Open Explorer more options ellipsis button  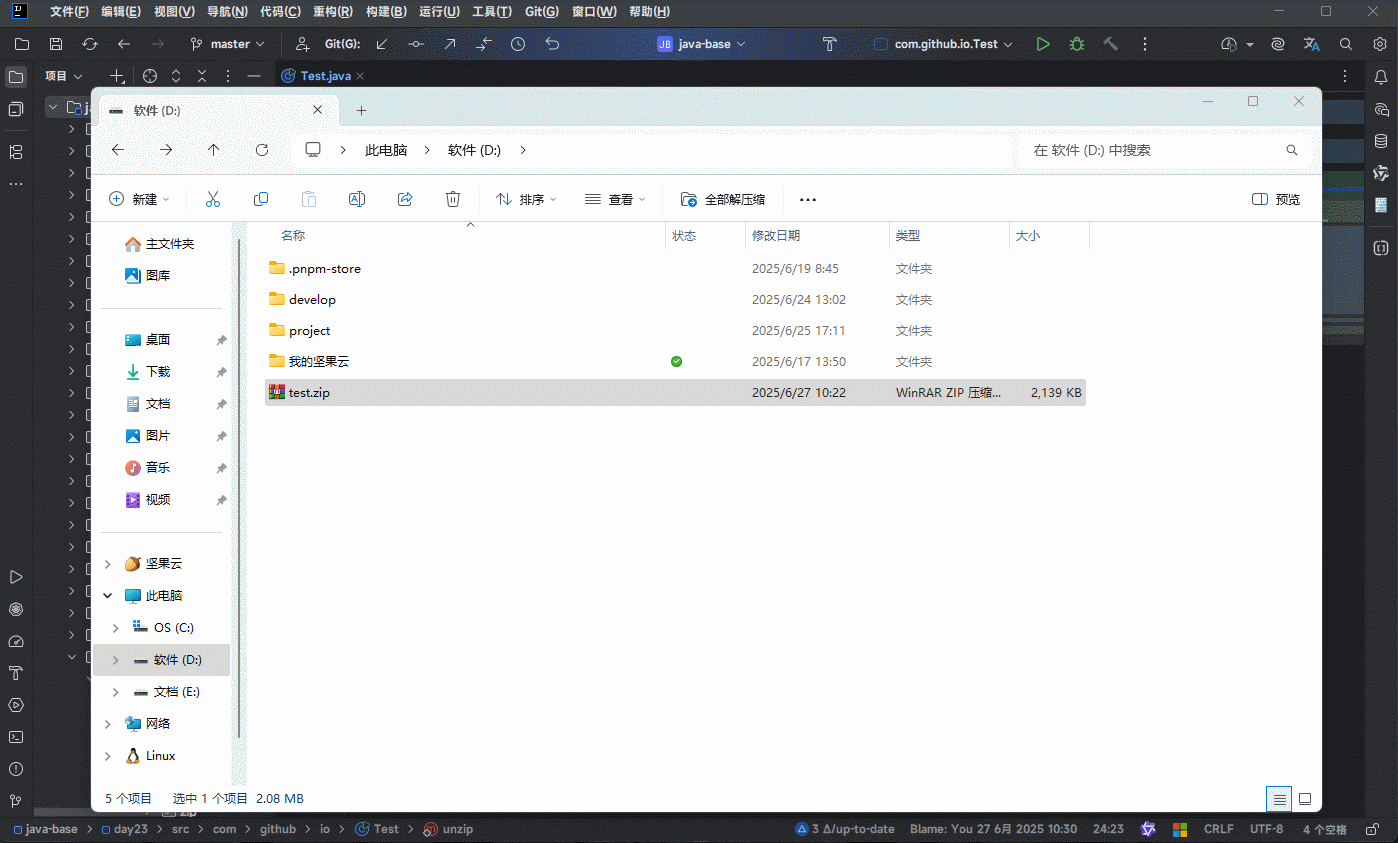coord(808,199)
